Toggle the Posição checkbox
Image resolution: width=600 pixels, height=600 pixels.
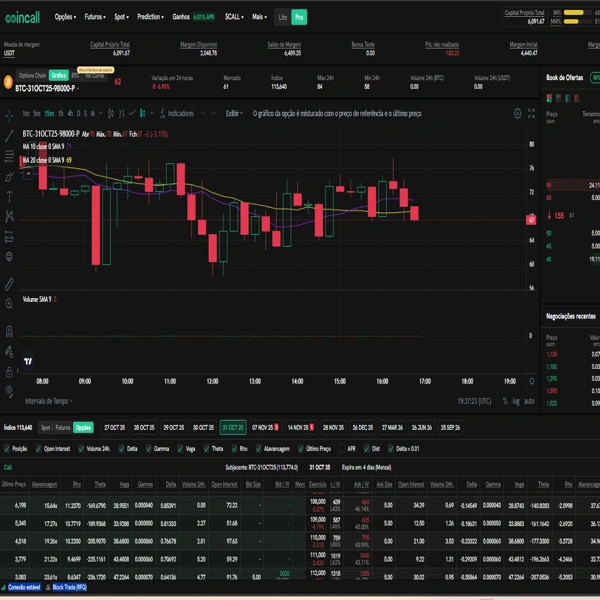[x=7, y=449]
